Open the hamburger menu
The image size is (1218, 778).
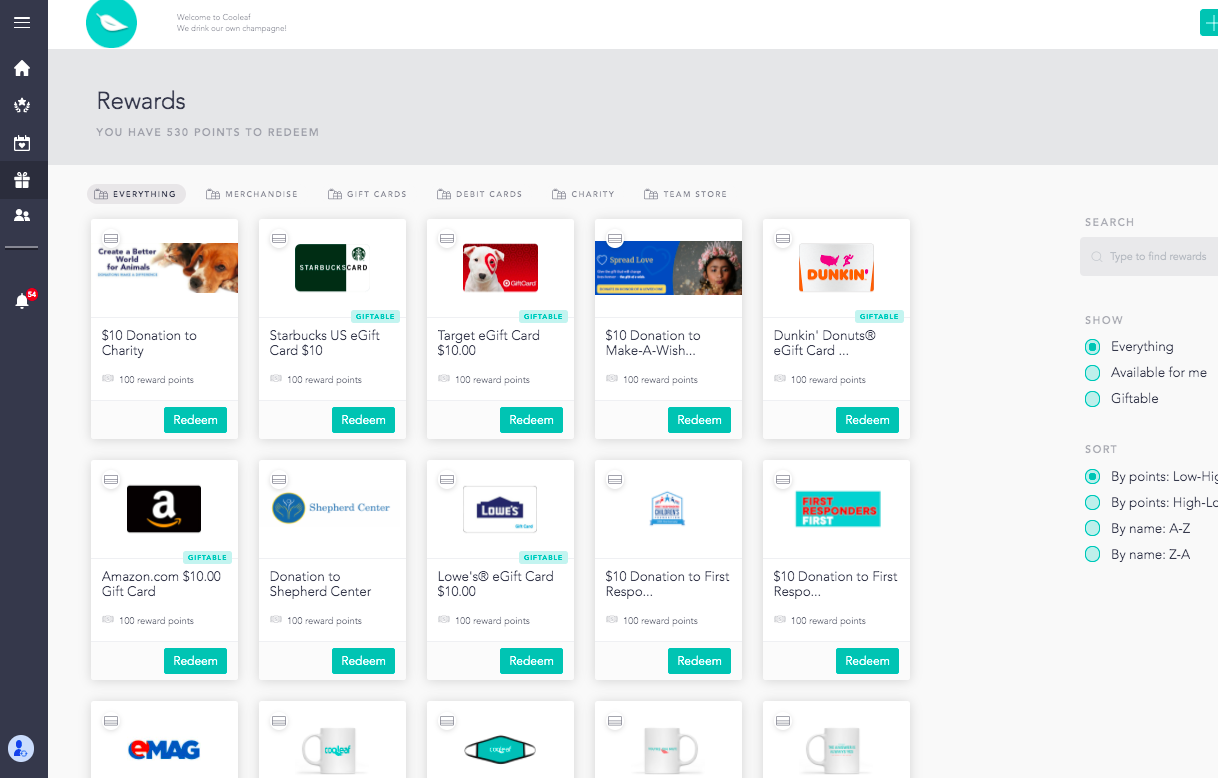[22, 22]
